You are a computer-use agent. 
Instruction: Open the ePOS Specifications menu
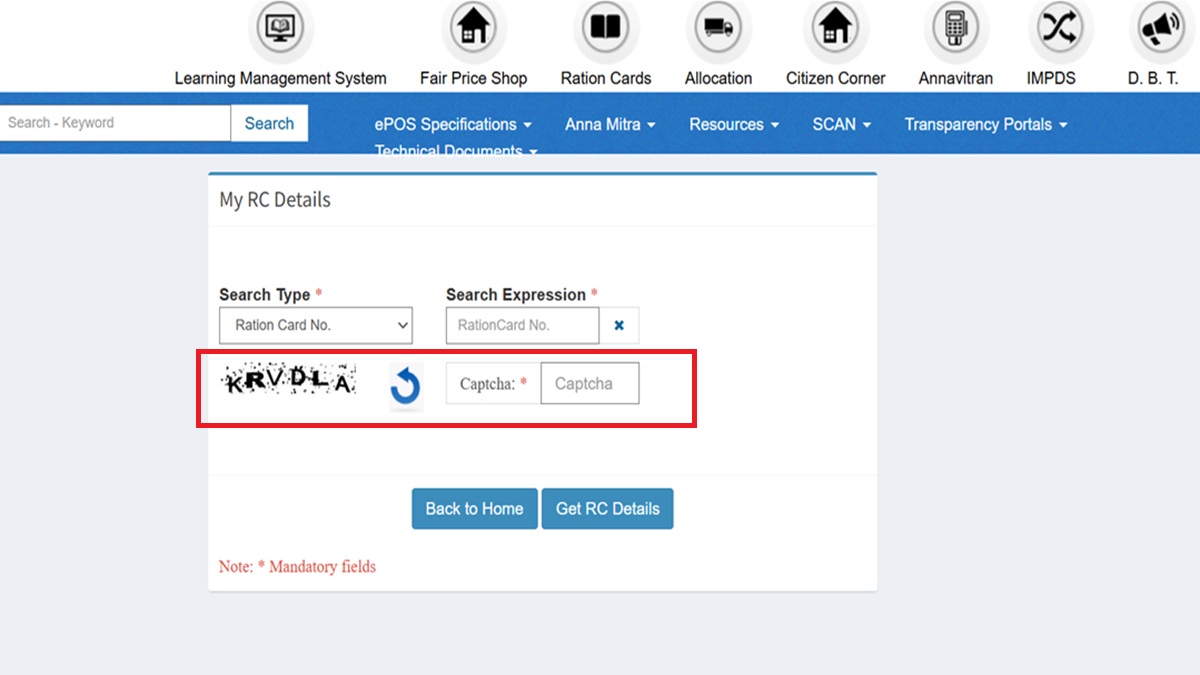tap(453, 125)
